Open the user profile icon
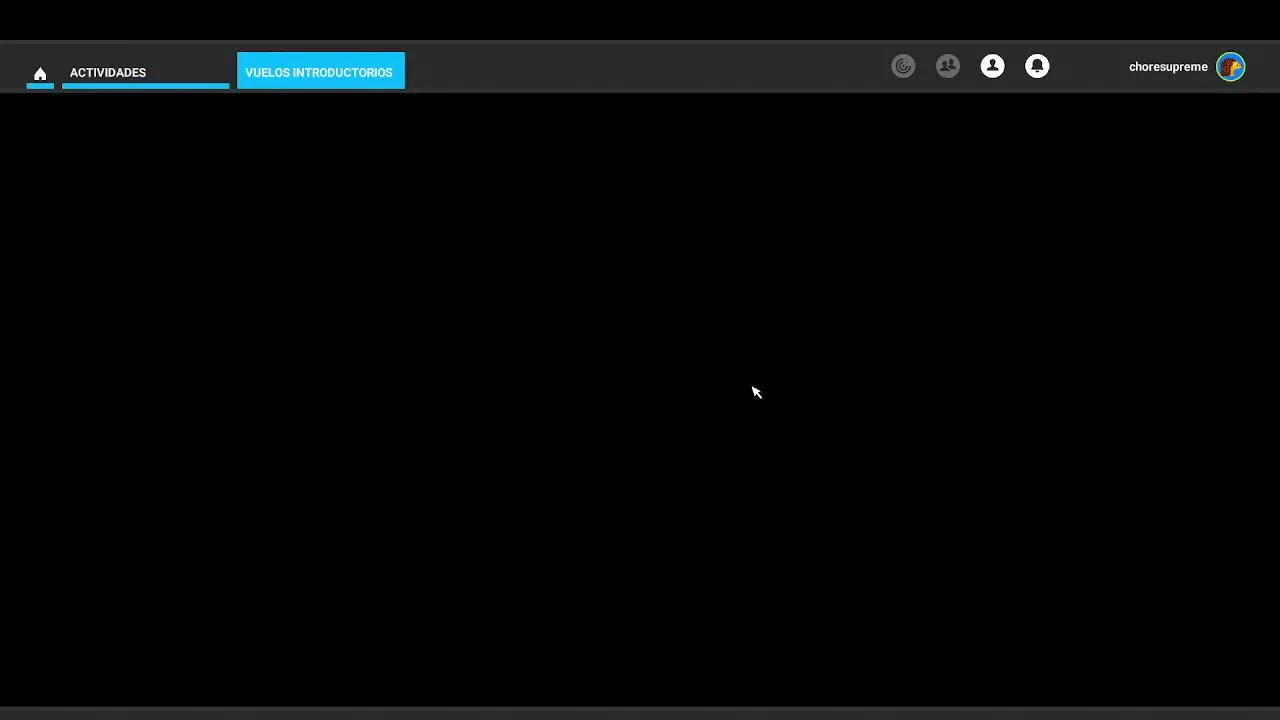1280x720 pixels. (x=992, y=66)
